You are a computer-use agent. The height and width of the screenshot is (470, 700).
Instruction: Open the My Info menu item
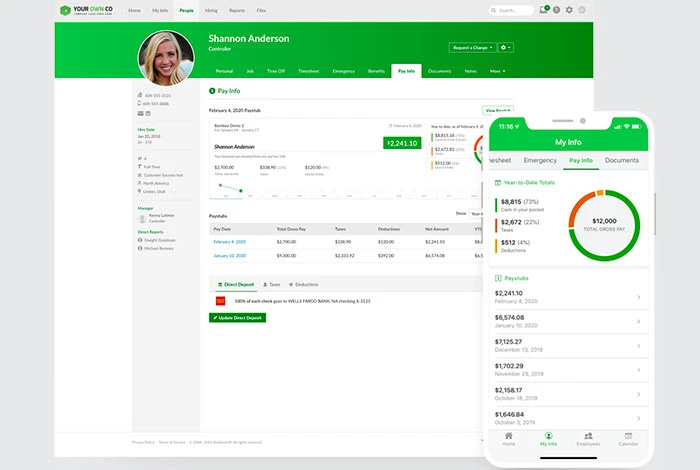pos(160,10)
